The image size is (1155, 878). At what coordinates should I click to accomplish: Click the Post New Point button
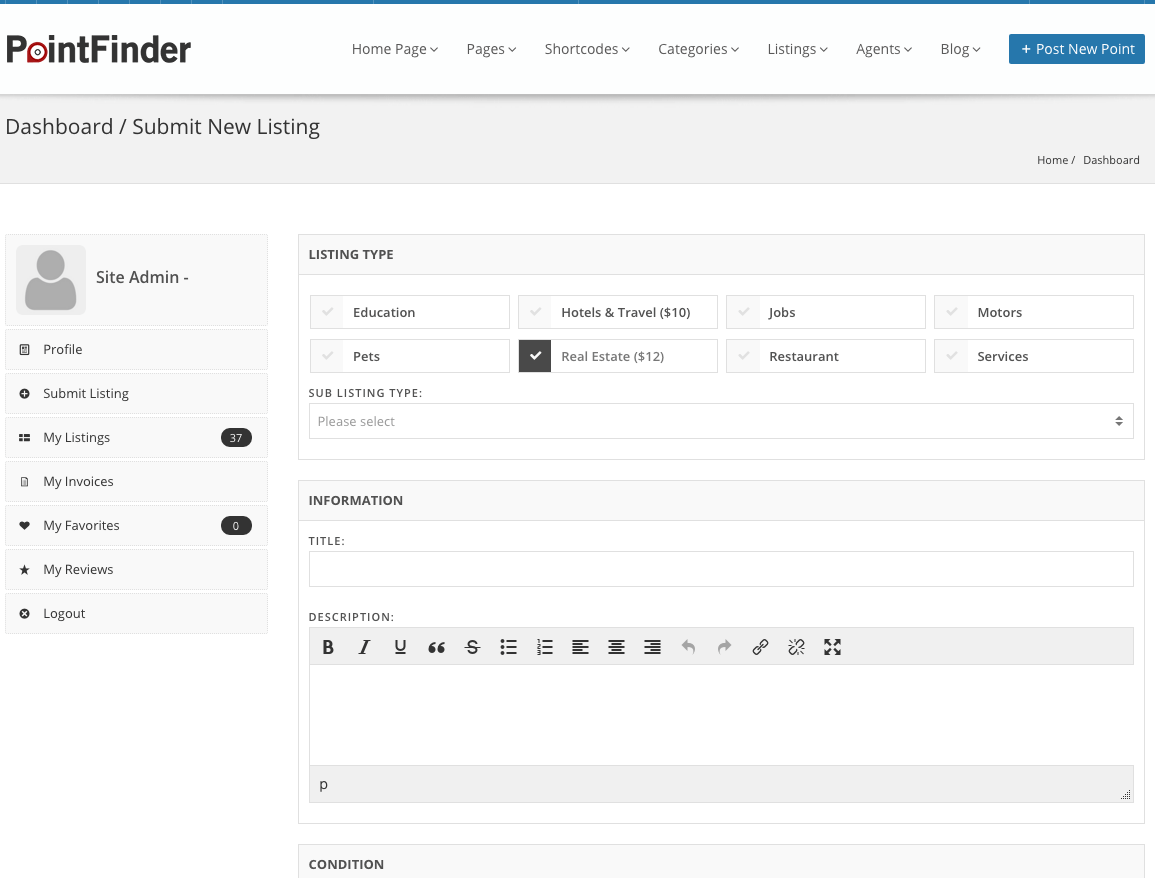[1076, 49]
